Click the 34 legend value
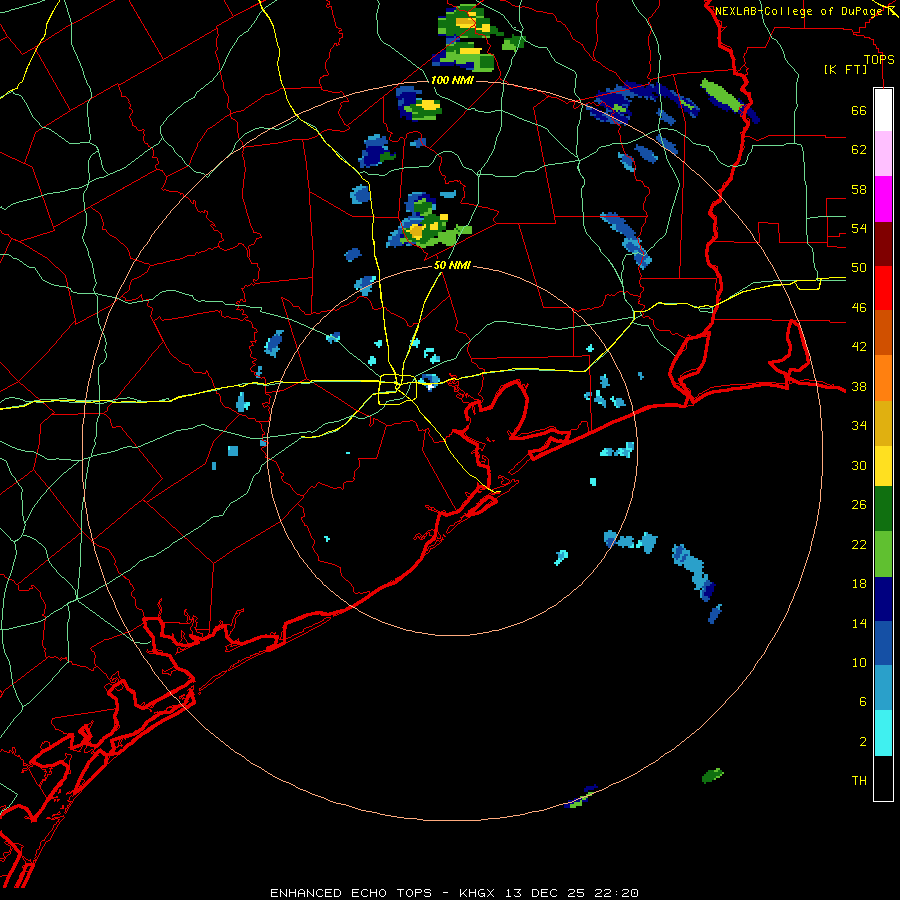The width and height of the screenshot is (900, 900). [859, 426]
